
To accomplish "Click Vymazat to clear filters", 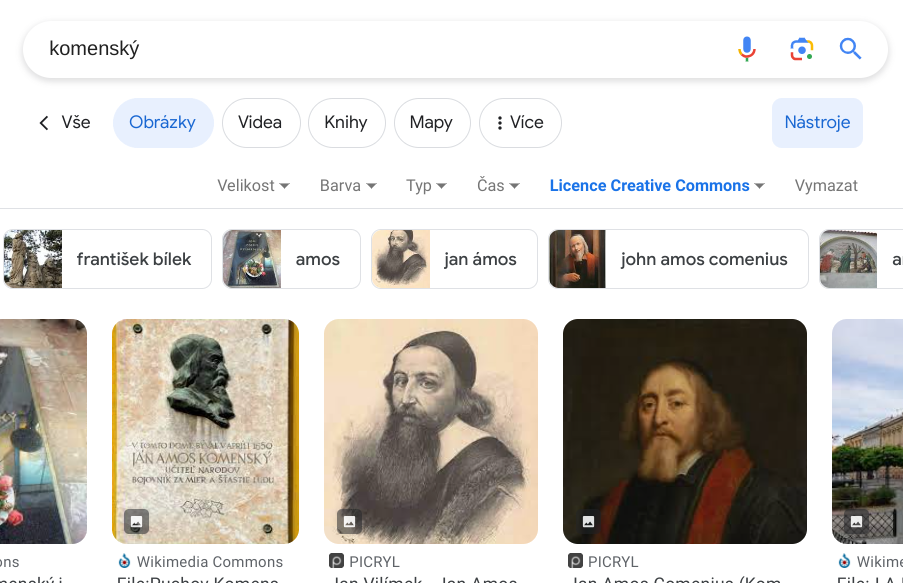I will click(826, 186).
